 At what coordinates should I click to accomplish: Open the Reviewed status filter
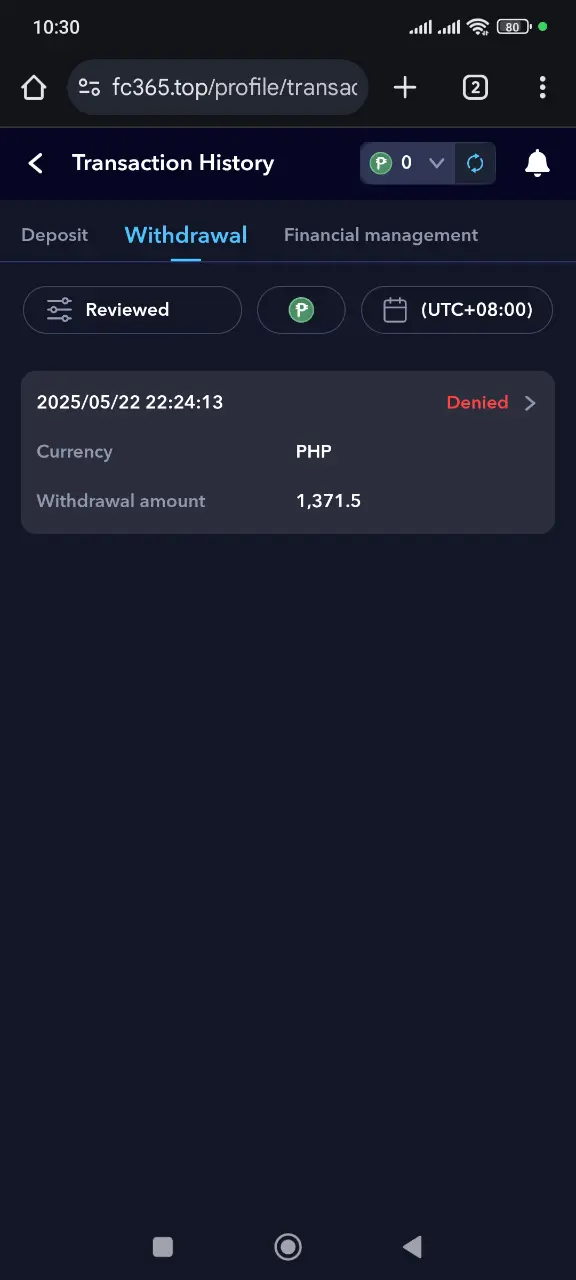tap(132, 310)
